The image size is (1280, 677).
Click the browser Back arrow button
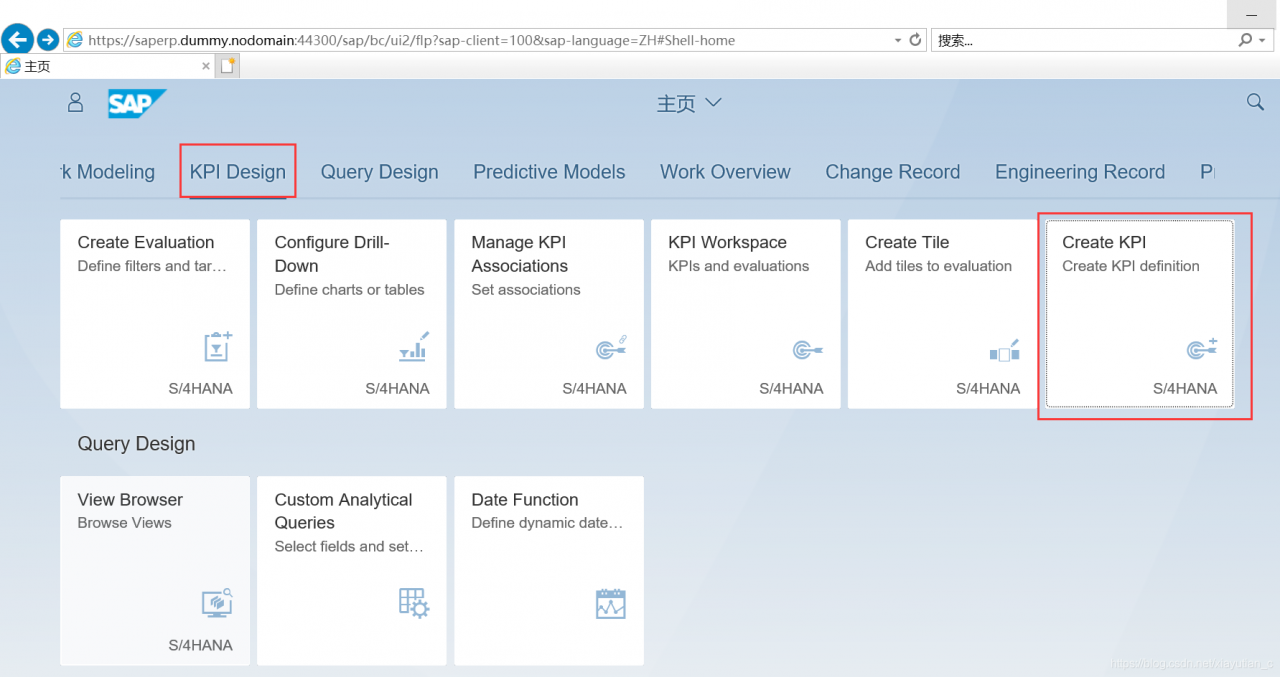tap(17, 40)
